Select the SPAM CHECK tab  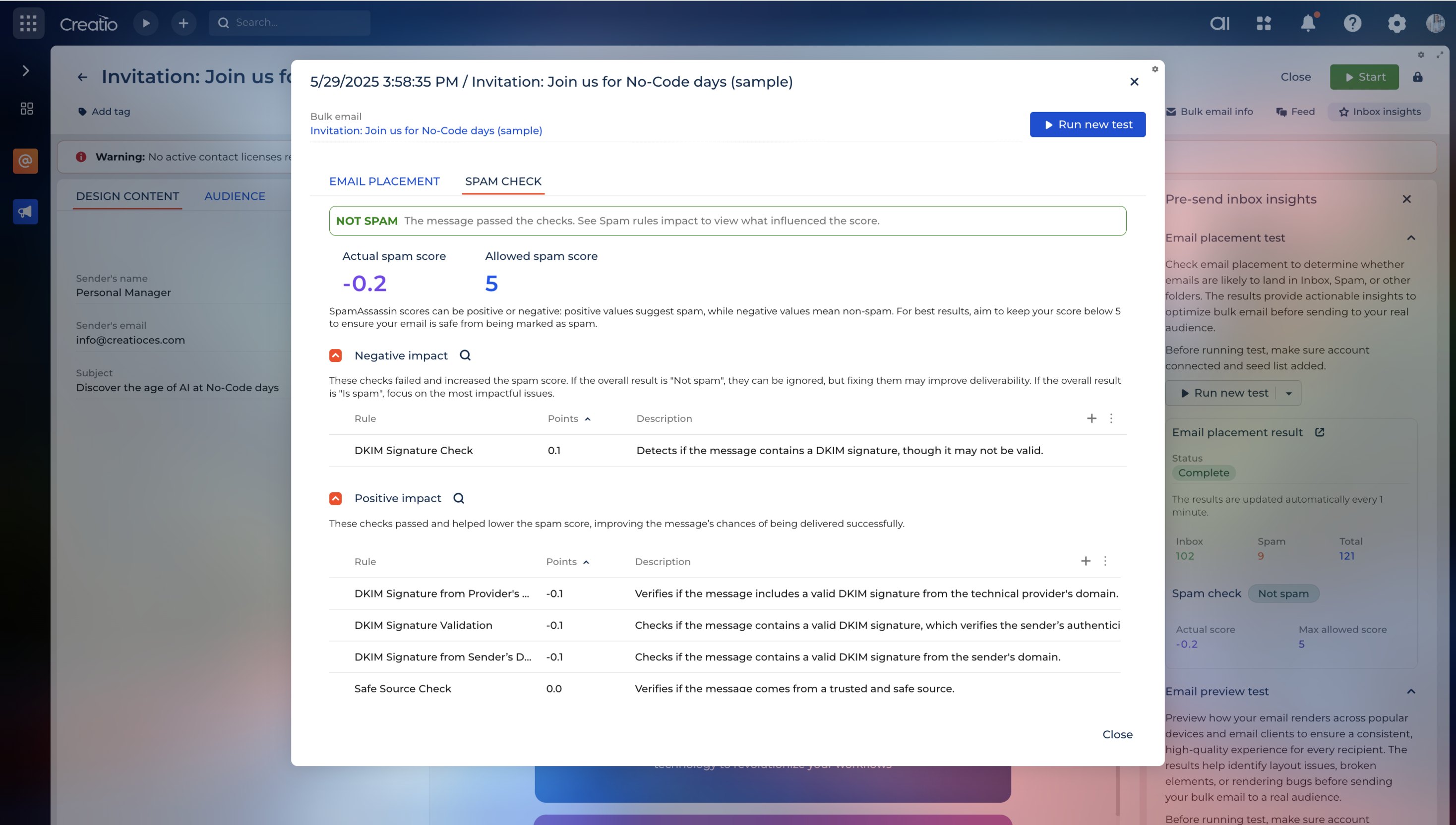coord(503,181)
